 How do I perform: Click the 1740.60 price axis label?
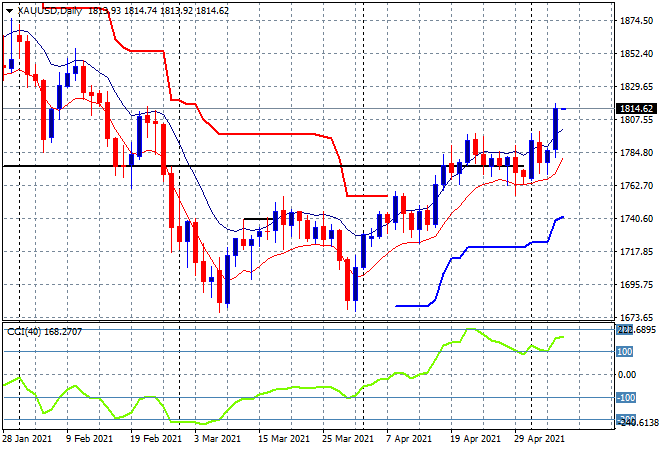637,218
